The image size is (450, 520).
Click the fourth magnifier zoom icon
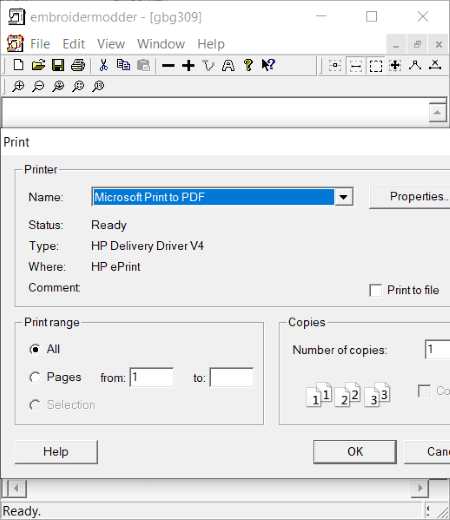click(x=78, y=86)
